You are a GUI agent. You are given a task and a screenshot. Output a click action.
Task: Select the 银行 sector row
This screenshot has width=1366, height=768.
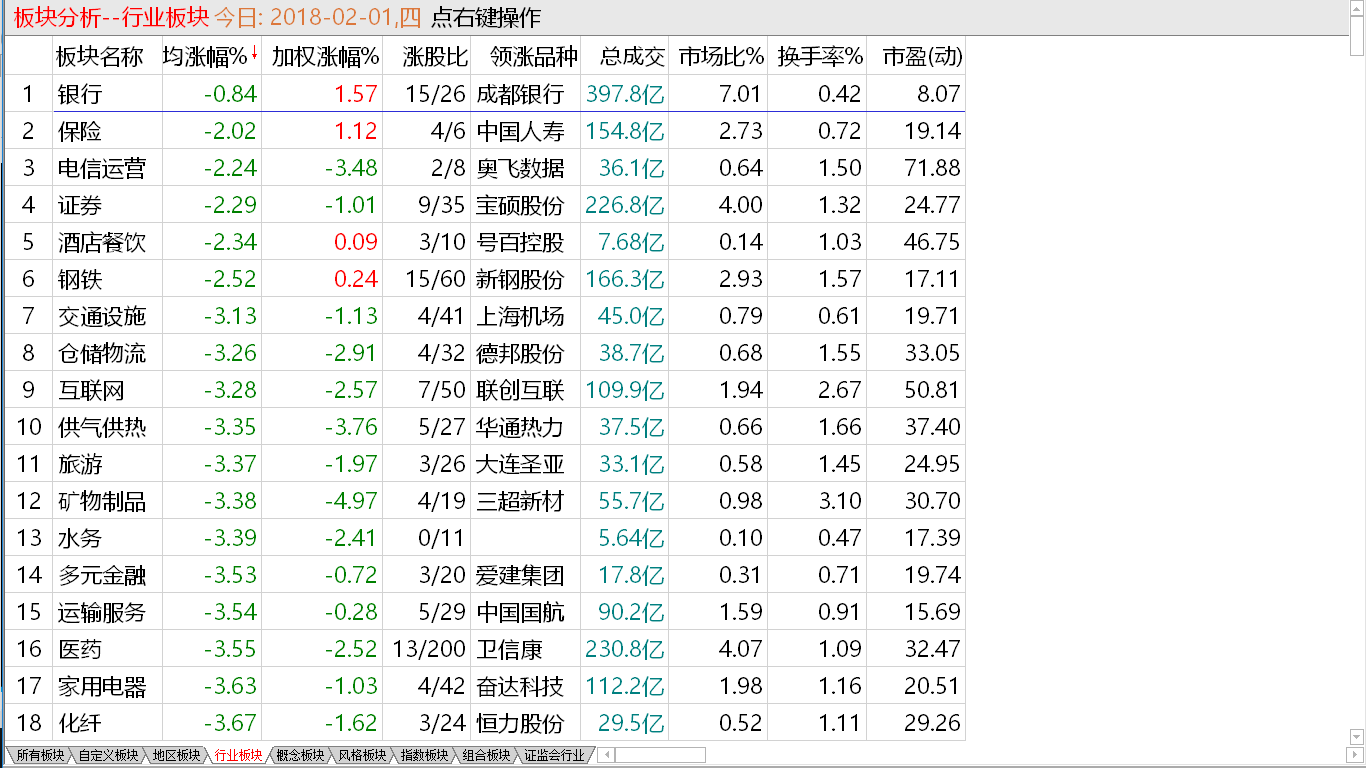[x=483, y=94]
